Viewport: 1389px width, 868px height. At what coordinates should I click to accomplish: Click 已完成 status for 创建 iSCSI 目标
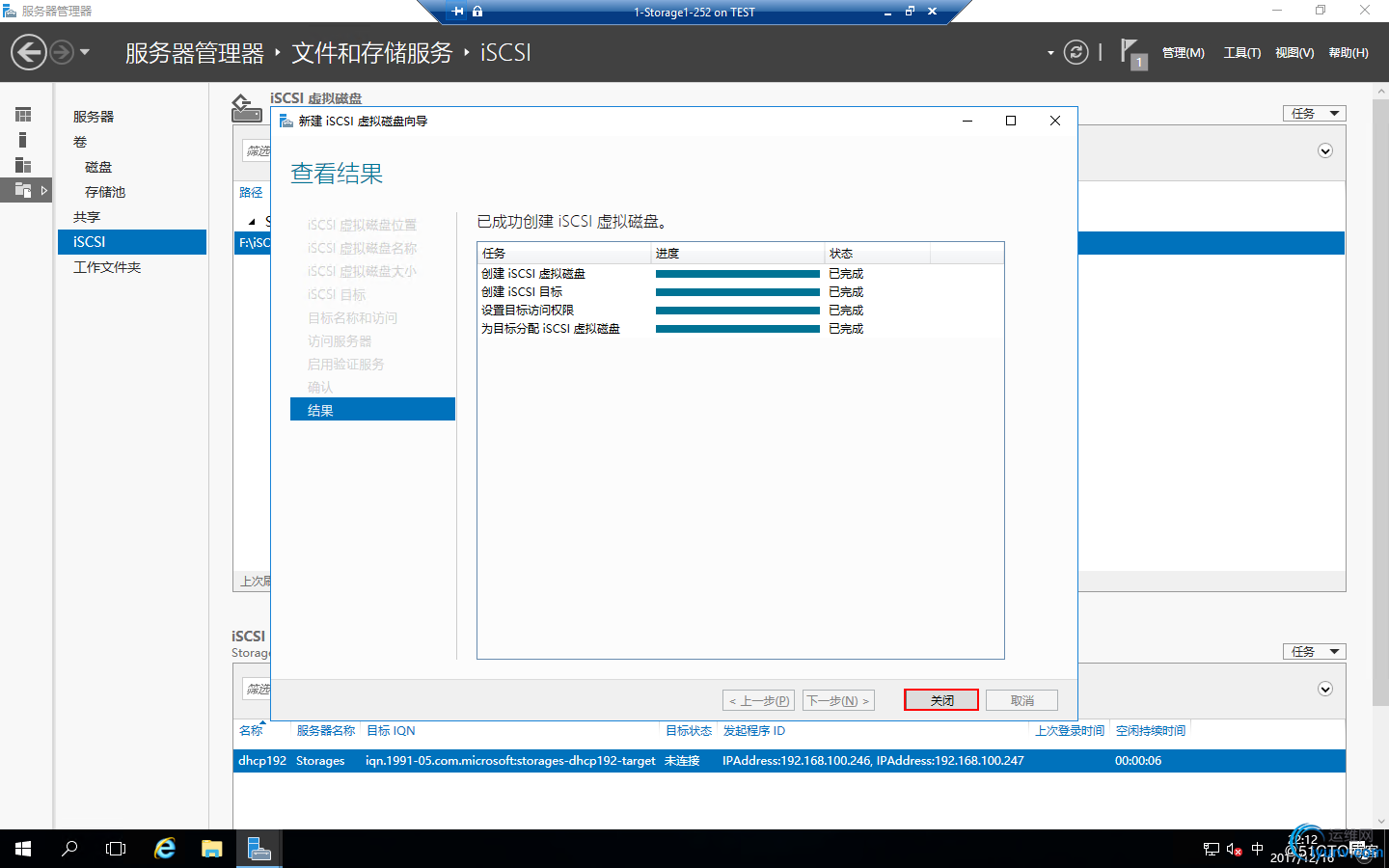coord(846,292)
